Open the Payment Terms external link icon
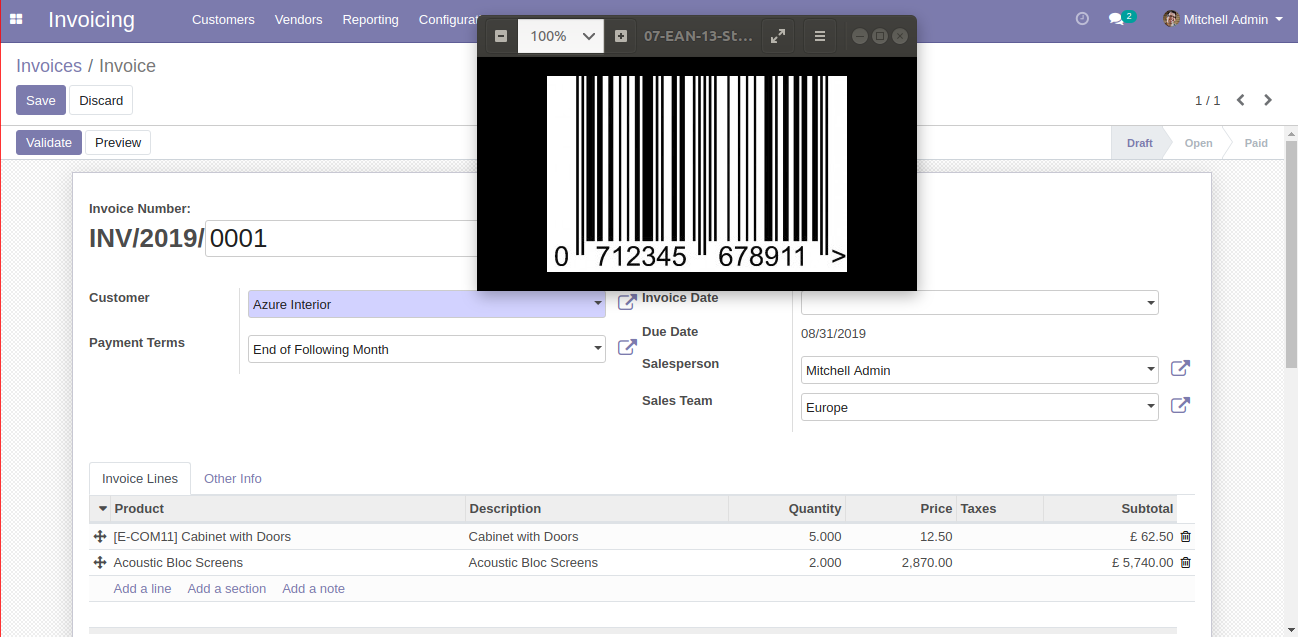 627,348
